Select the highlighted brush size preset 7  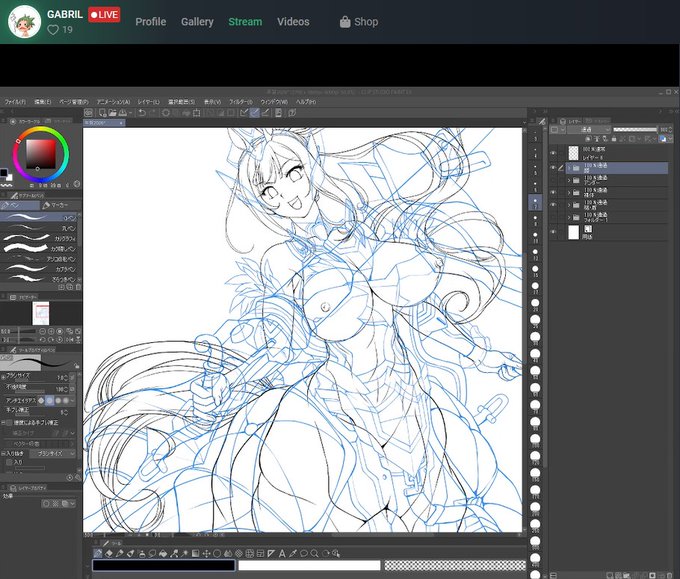pyautogui.click(x=535, y=203)
